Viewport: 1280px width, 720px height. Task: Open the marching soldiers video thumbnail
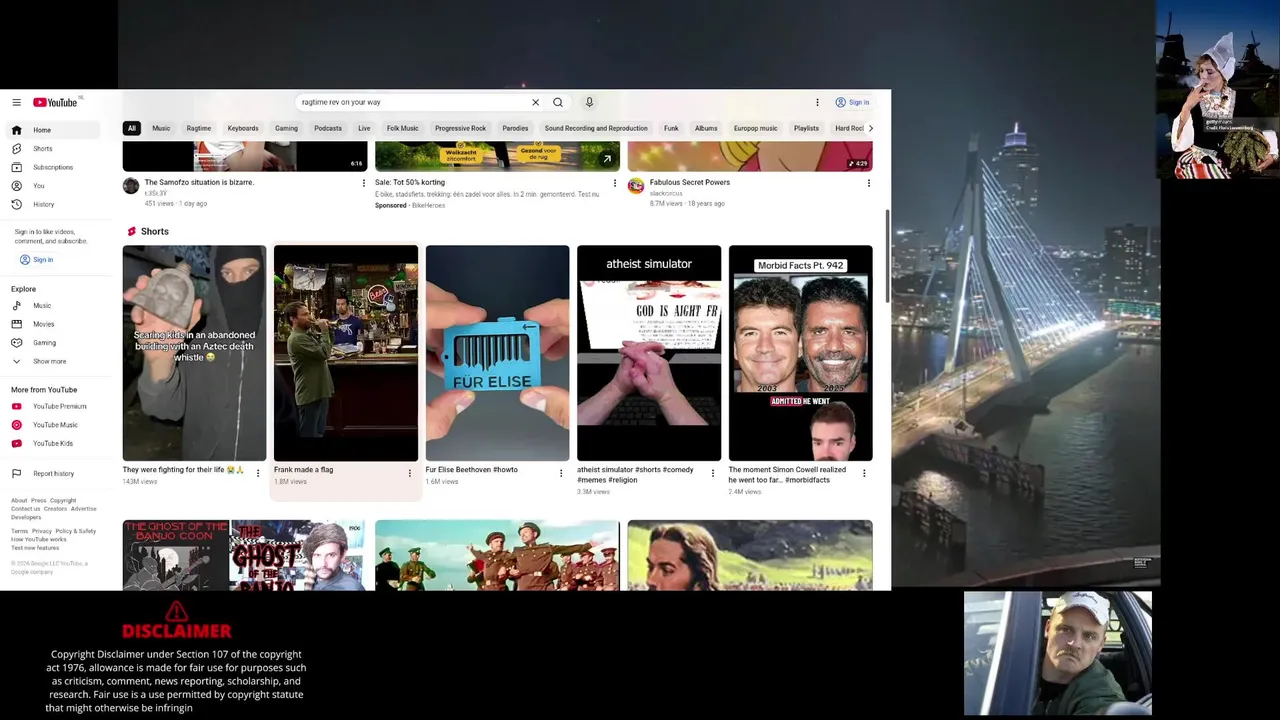click(497, 555)
